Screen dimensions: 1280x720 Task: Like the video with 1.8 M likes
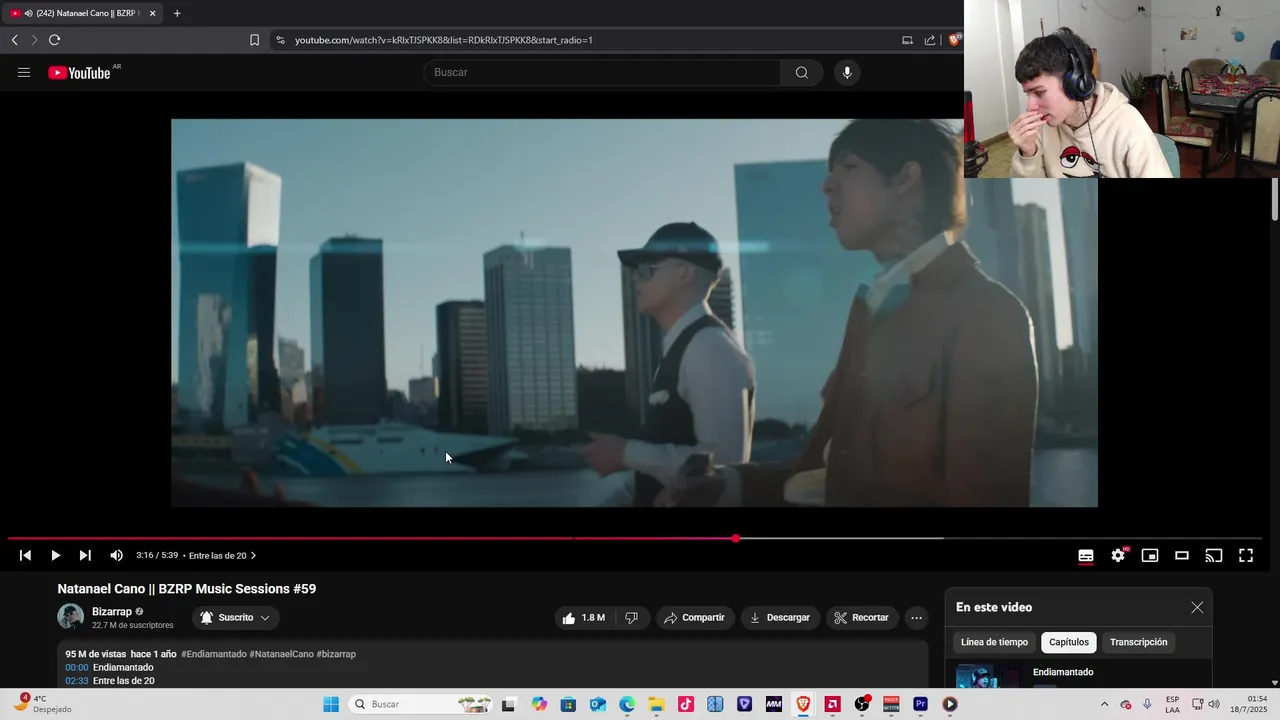coord(583,618)
